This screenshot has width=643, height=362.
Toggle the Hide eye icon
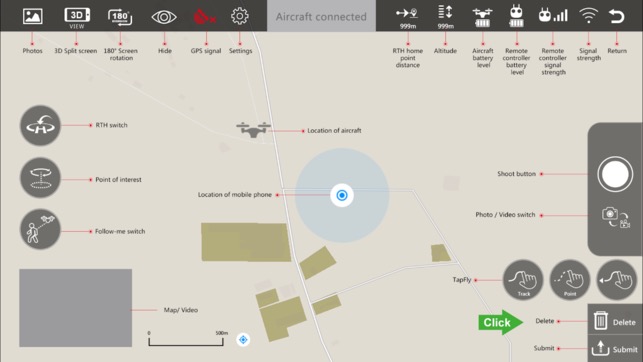[164, 17]
